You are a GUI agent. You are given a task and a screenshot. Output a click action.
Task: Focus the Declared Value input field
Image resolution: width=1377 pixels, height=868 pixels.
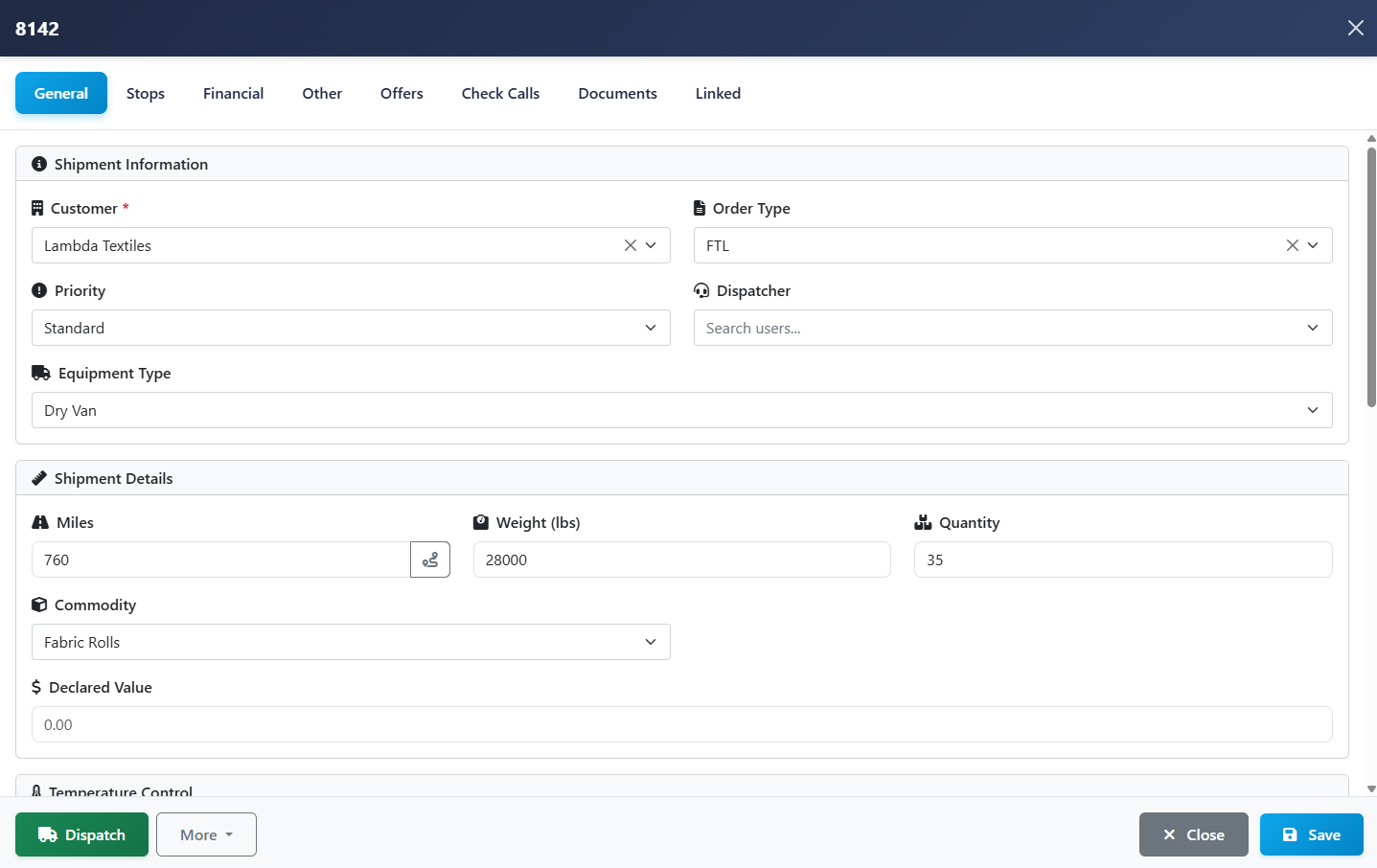click(681, 724)
